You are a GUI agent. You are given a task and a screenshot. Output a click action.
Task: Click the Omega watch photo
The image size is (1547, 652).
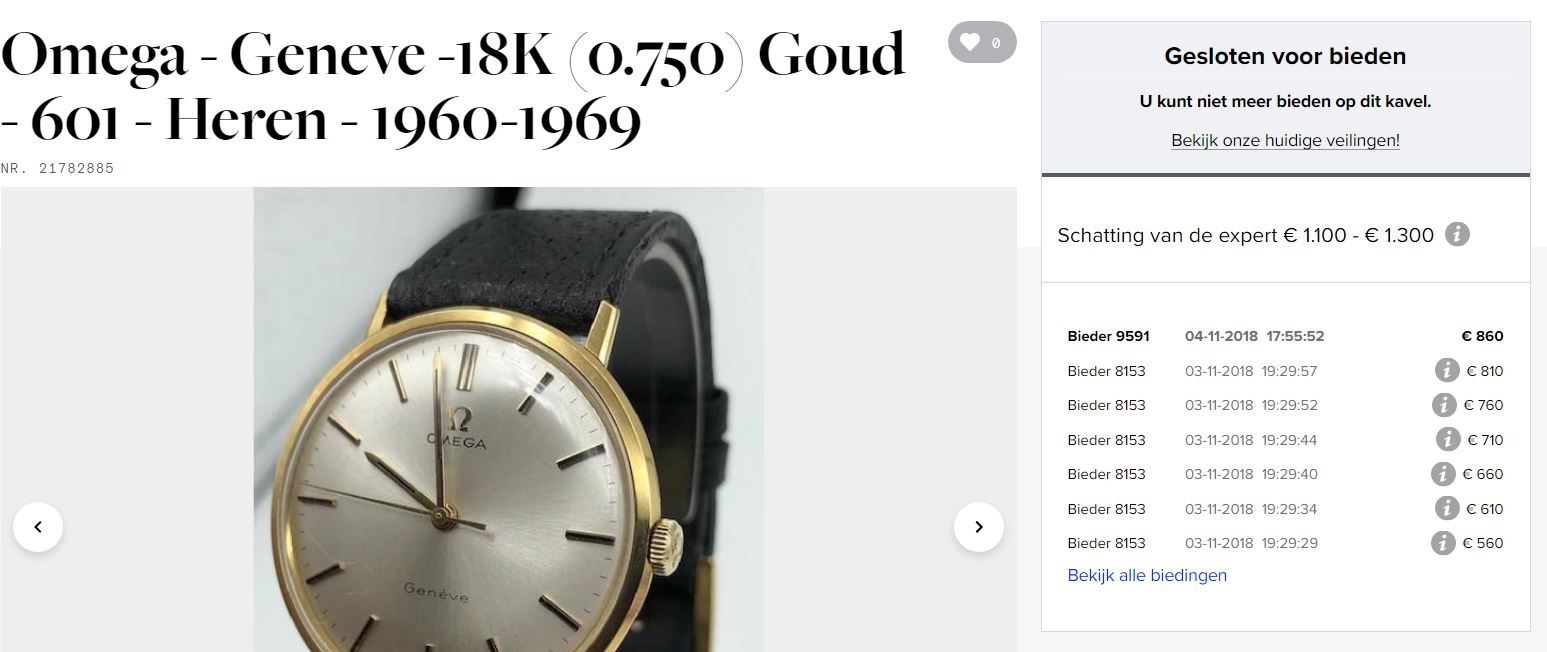click(508, 420)
